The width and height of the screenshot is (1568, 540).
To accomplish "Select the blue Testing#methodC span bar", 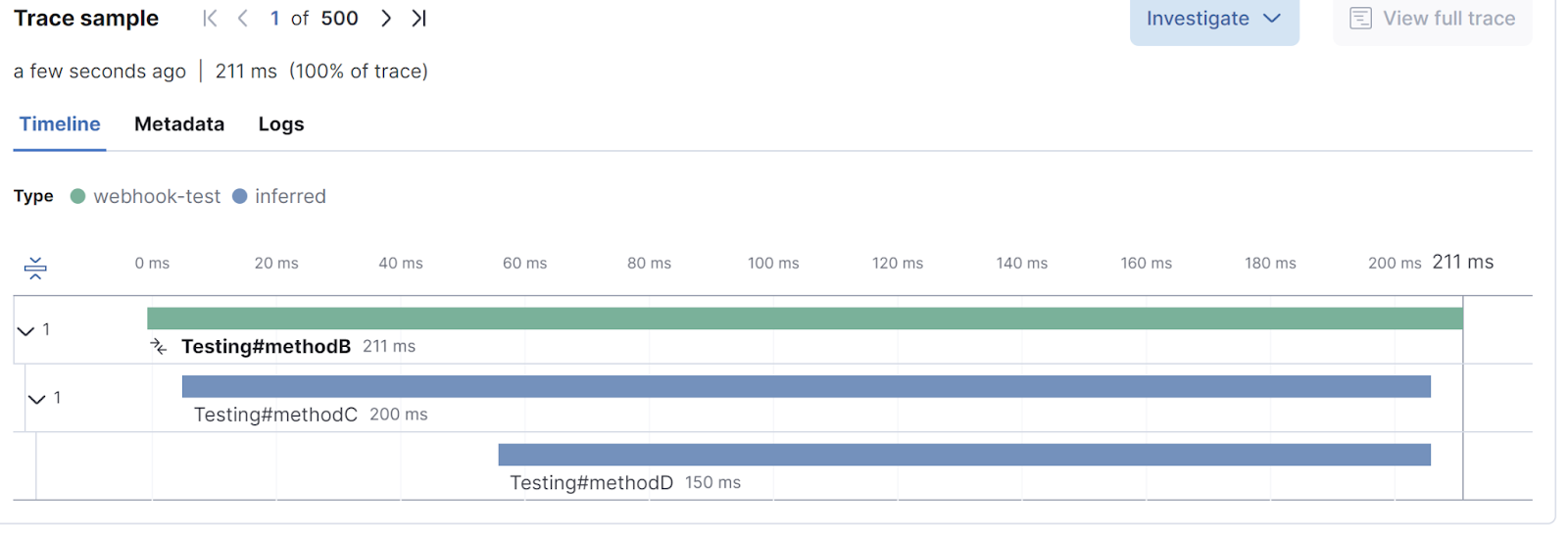I will 806,386.
